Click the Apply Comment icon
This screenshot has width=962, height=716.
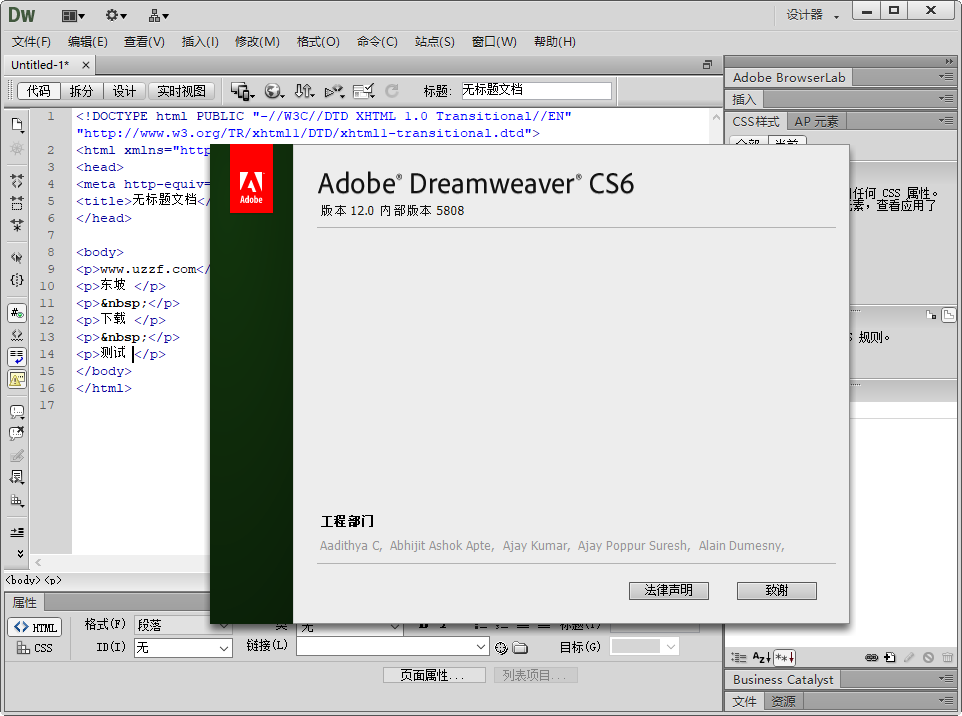click(17, 412)
